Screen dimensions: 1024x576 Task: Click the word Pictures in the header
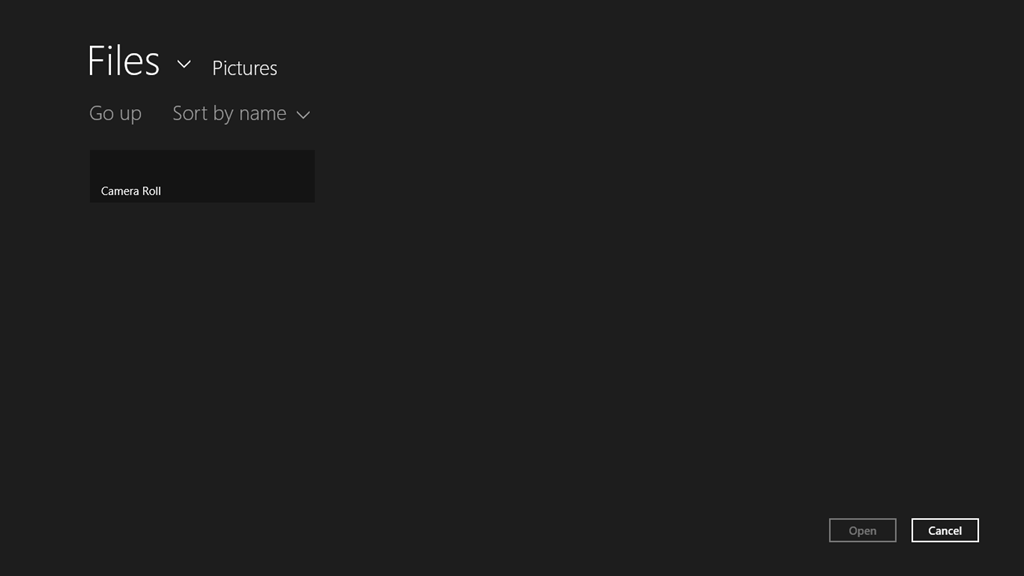(x=244, y=68)
